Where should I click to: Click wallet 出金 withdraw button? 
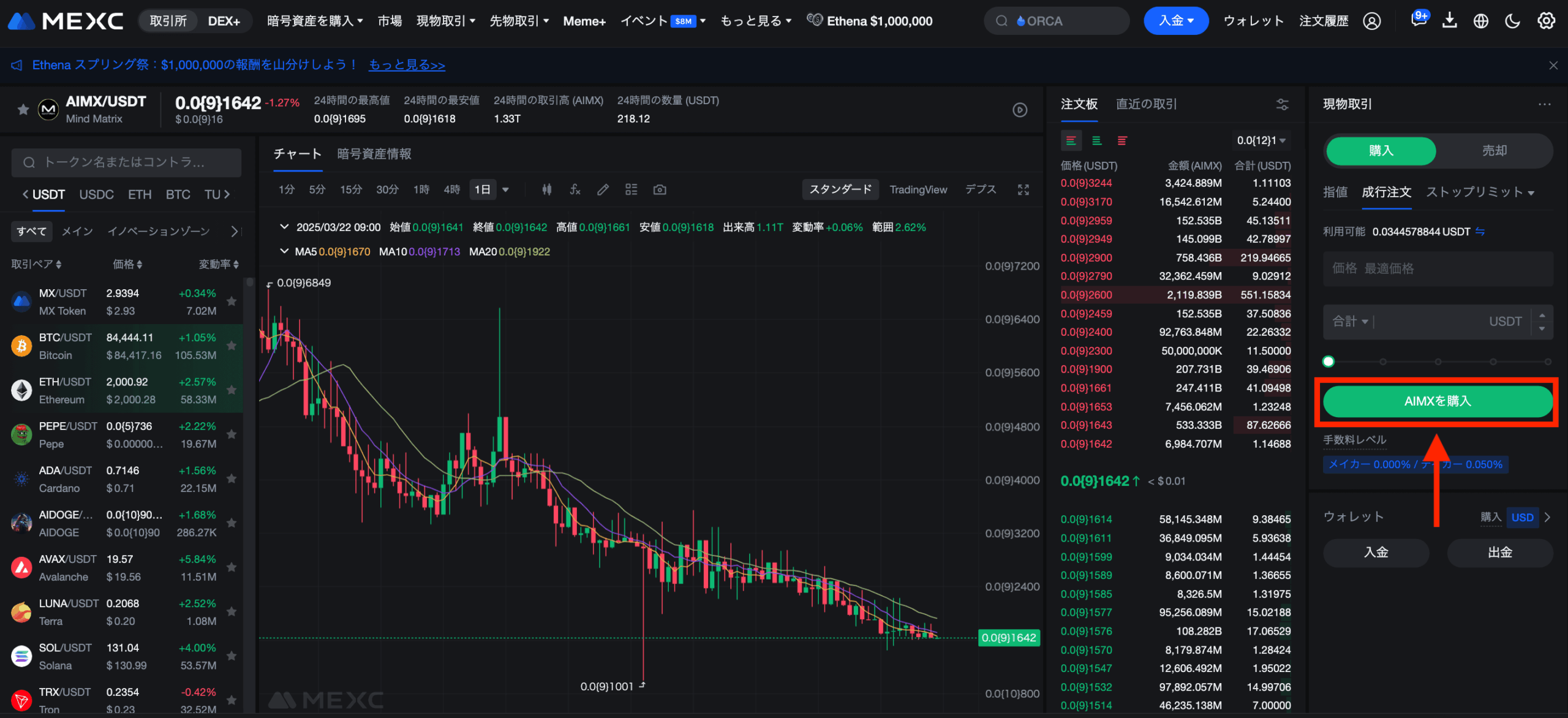click(x=1499, y=553)
